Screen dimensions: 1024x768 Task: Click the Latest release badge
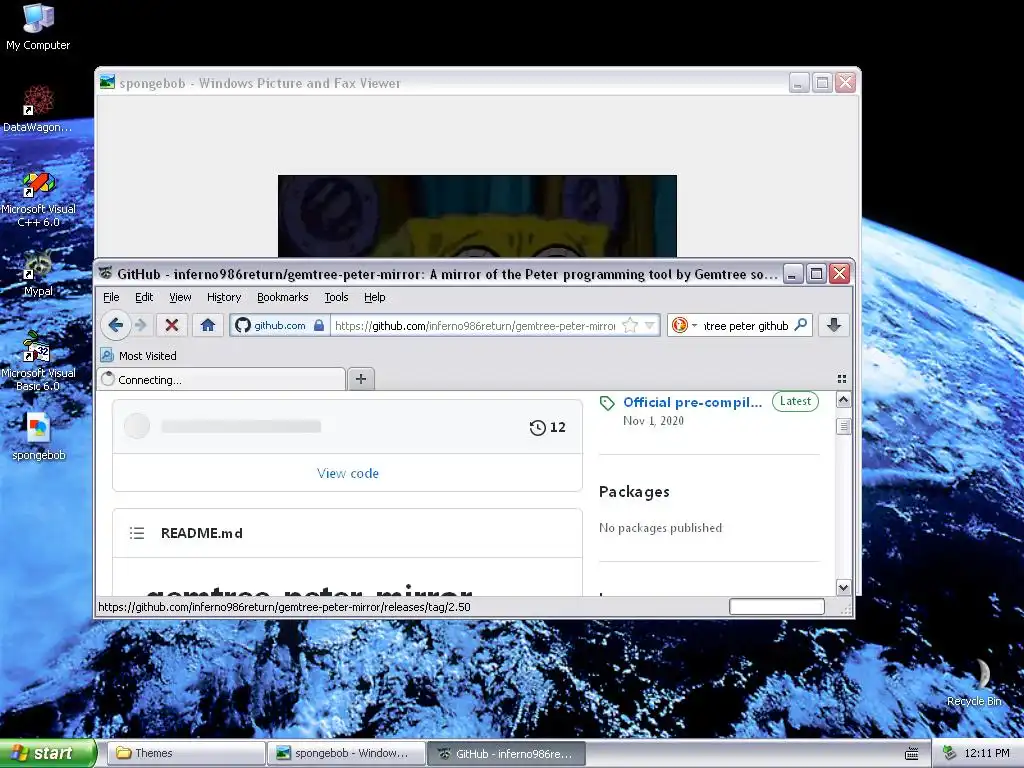[795, 401]
